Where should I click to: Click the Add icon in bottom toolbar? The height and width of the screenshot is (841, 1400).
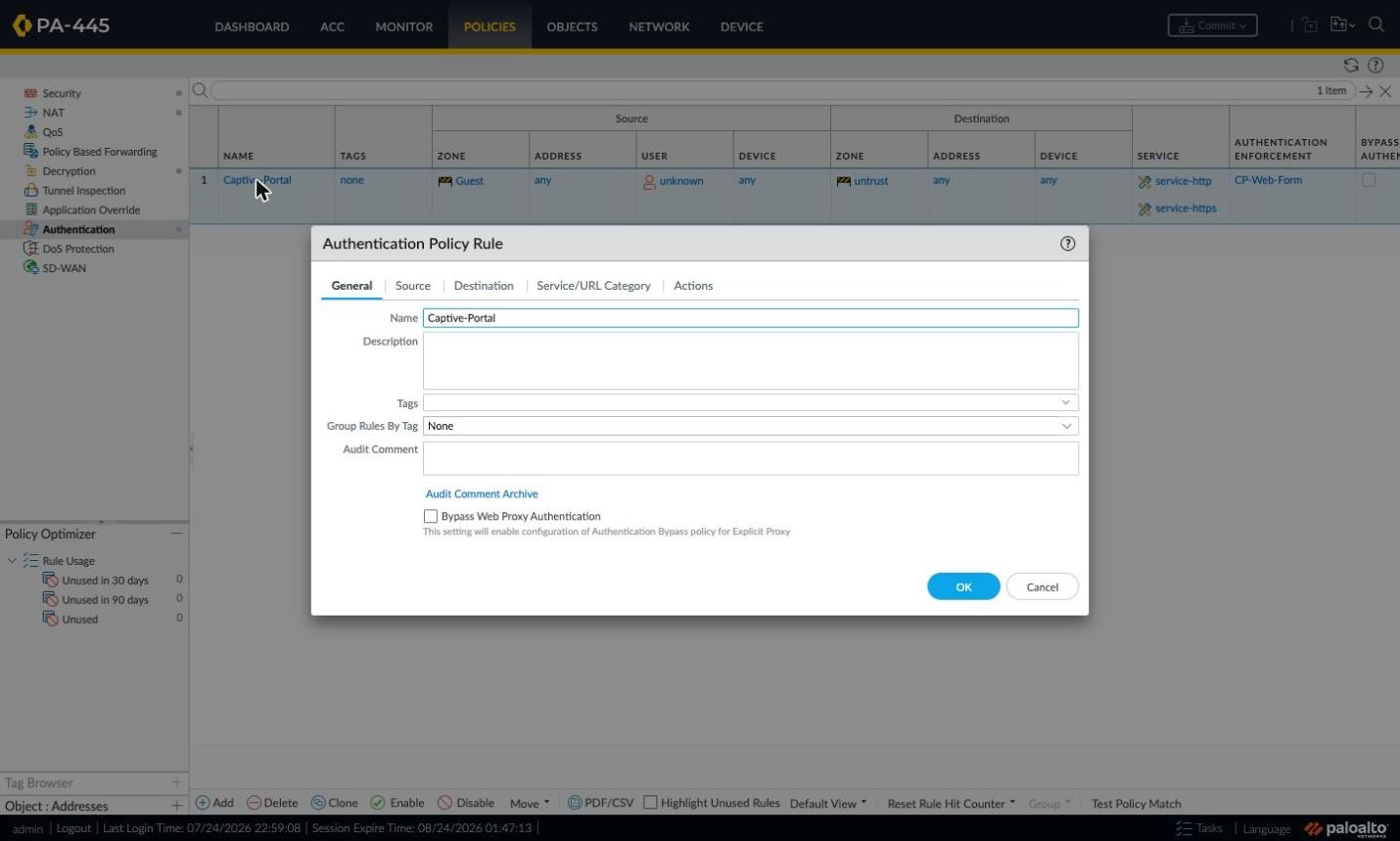[x=204, y=803]
